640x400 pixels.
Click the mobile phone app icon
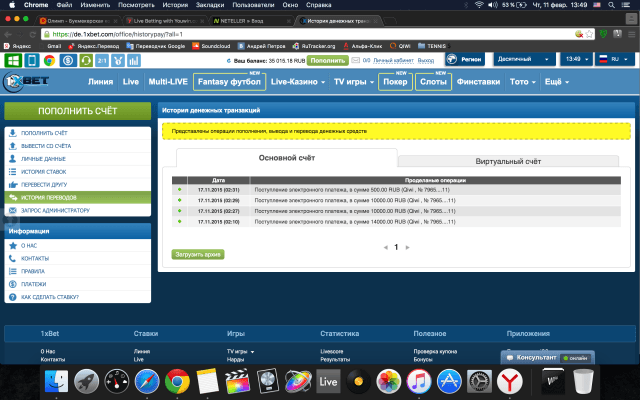click(31, 60)
